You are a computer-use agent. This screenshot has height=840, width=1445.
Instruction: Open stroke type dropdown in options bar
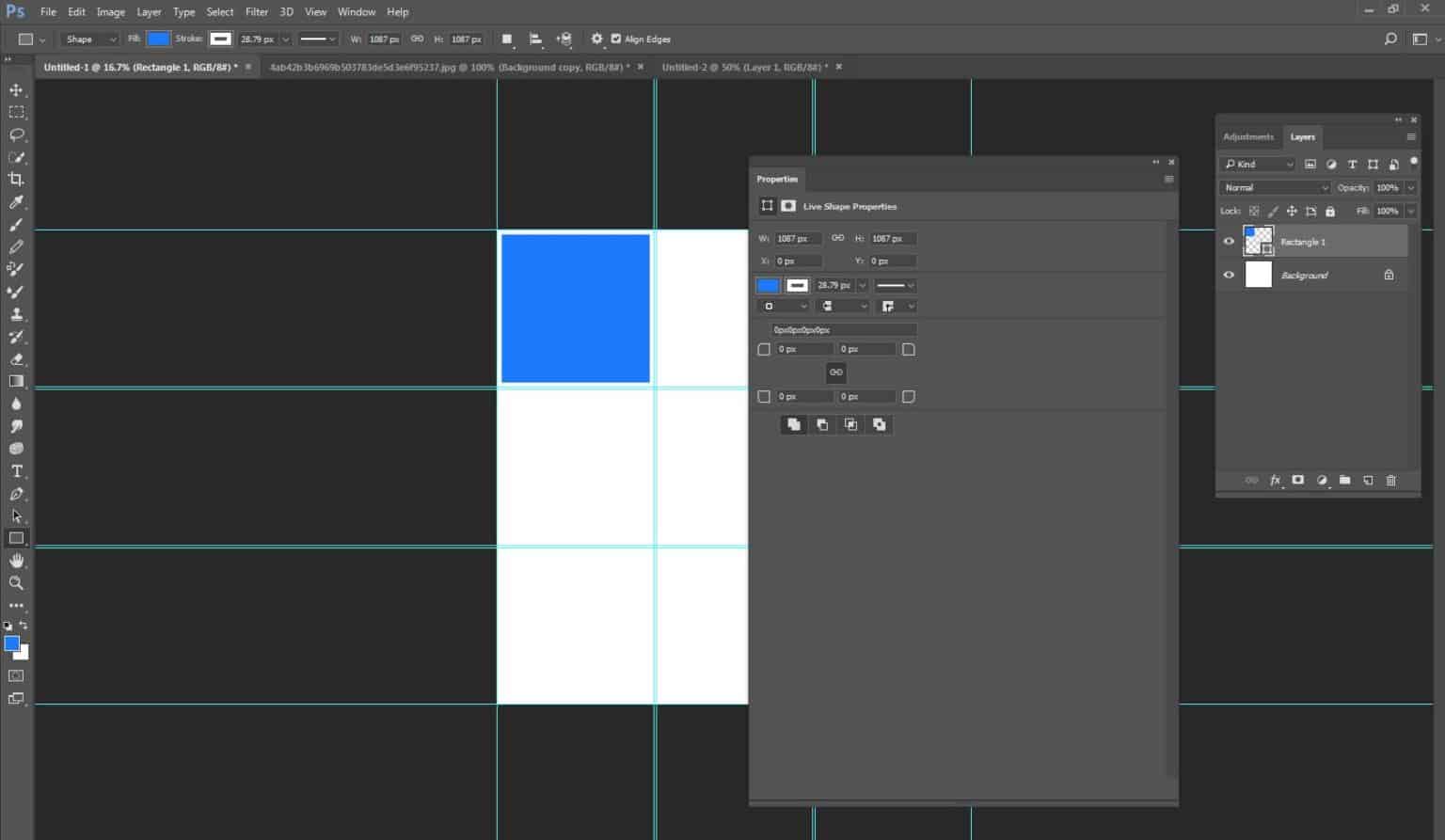318,39
